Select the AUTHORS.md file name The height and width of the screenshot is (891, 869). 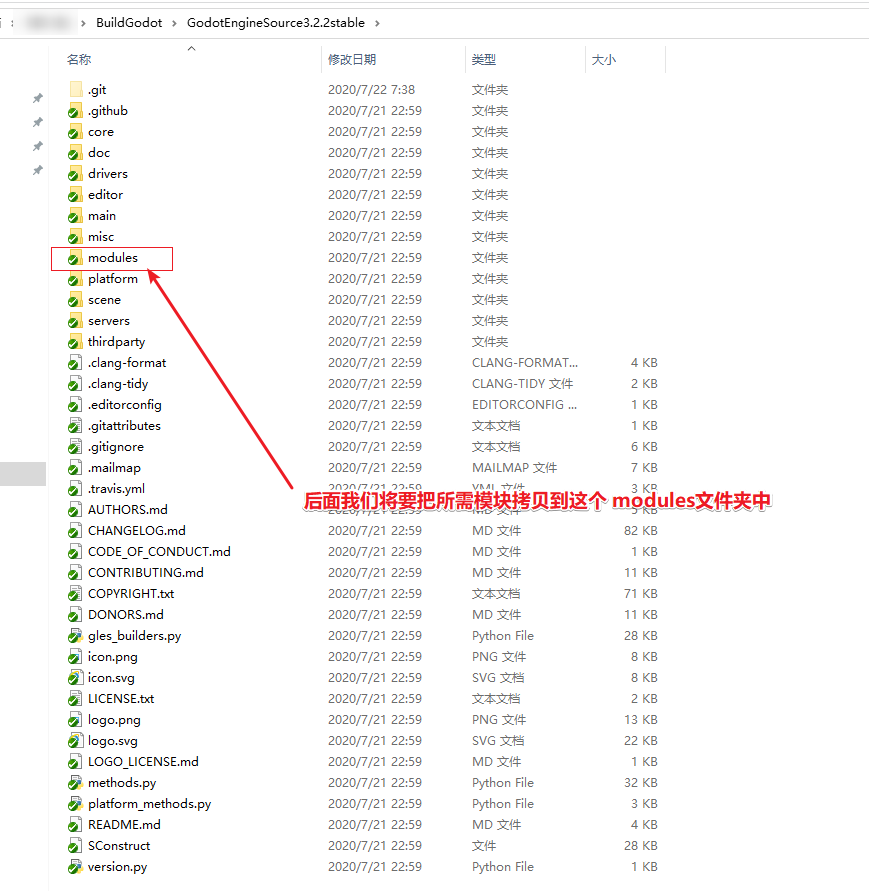pyautogui.click(x=127, y=510)
